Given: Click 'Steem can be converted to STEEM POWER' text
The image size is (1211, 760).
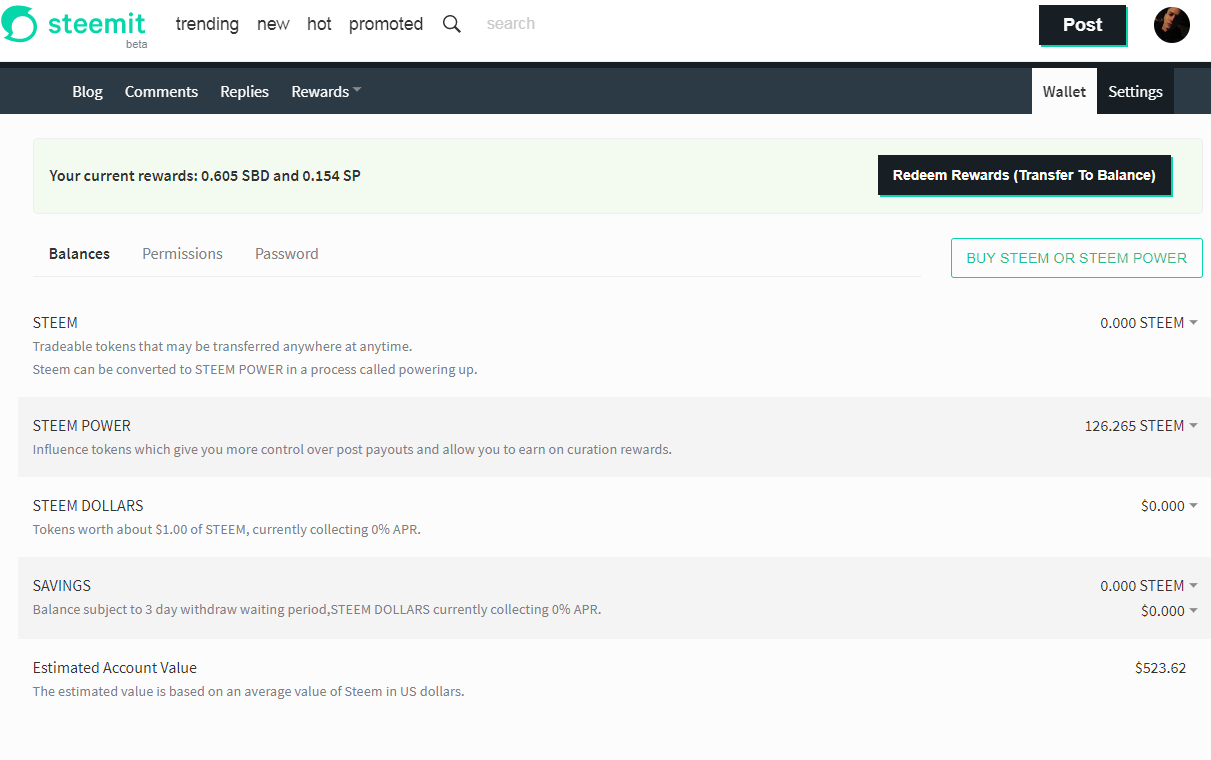Looking at the screenshot, I should pos(255,370).
